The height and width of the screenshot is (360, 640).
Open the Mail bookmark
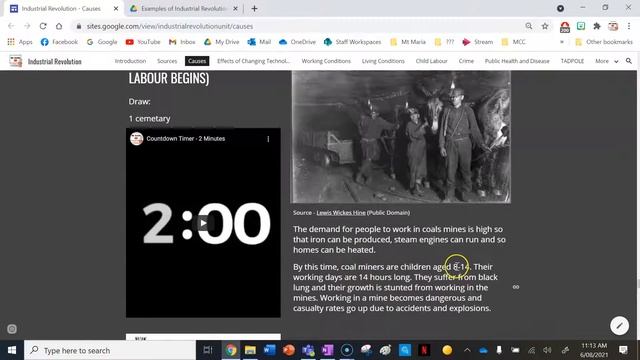(x=260, y=42)
